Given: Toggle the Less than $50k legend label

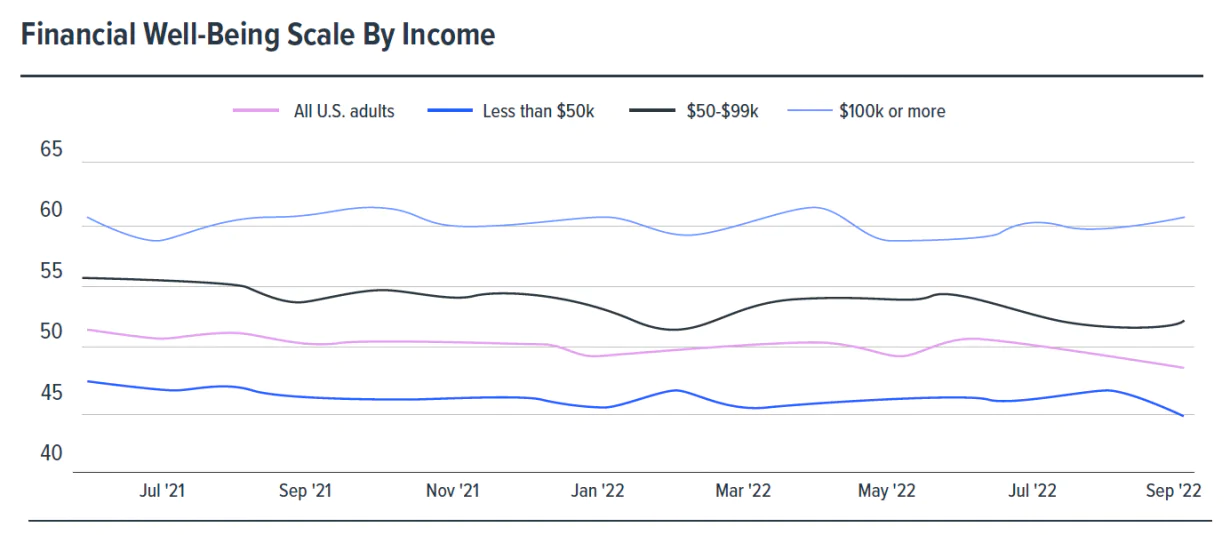Looking at the screenshot, I should (x=538, y=112).
